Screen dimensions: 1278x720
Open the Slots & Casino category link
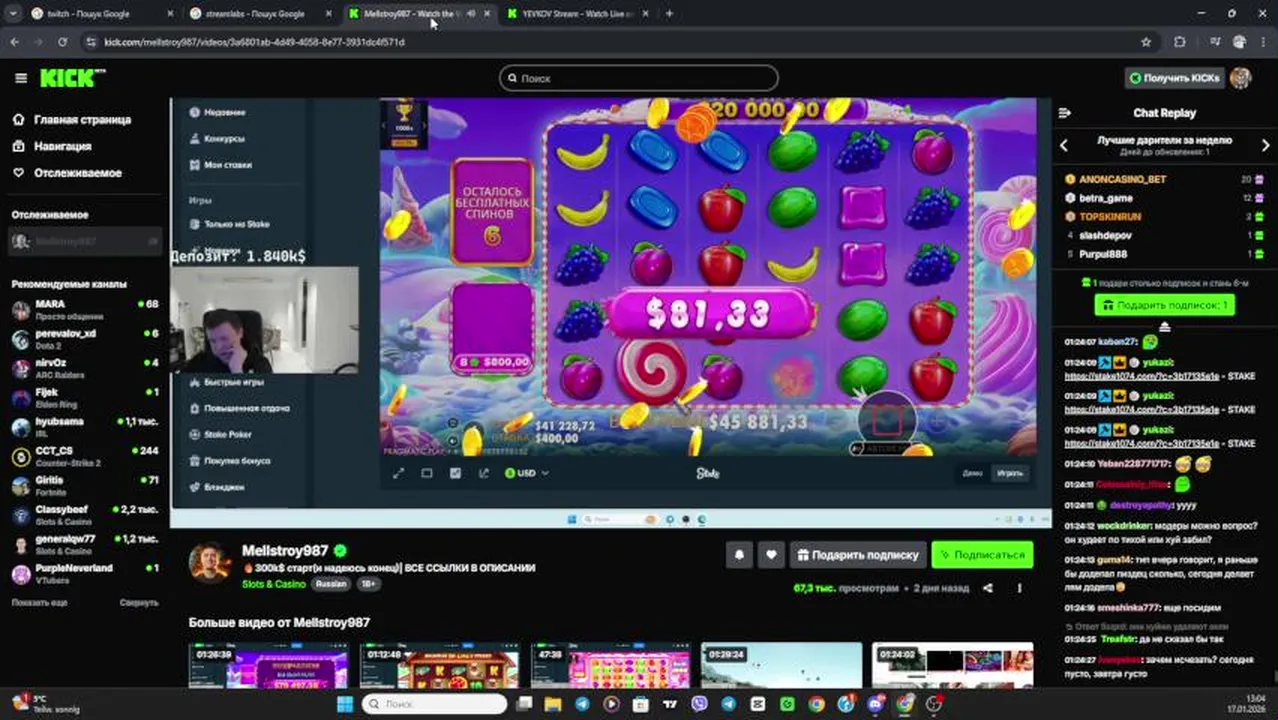tap(273, 584)
